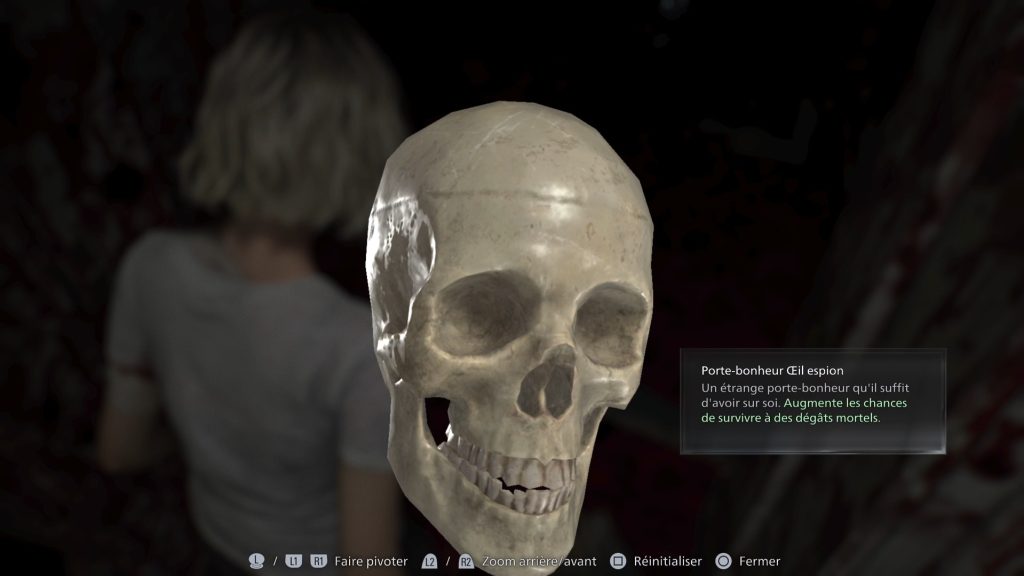Viewport: 1024px width, 576px height.
Task: Select the Zoom arrière/avant label
Action: click(x=538, y=561)
